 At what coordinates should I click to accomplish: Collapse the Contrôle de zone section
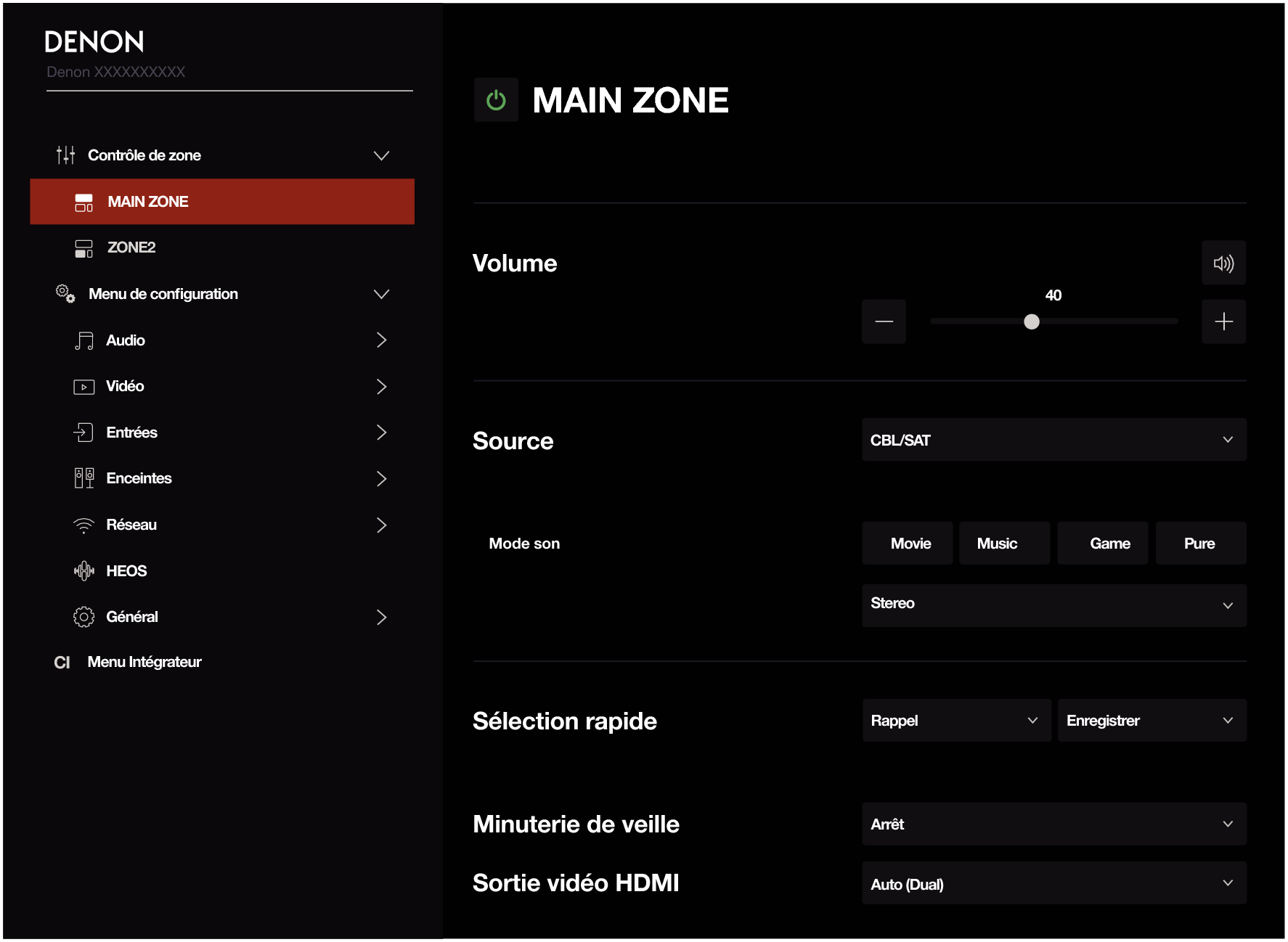tap(381, 155)
